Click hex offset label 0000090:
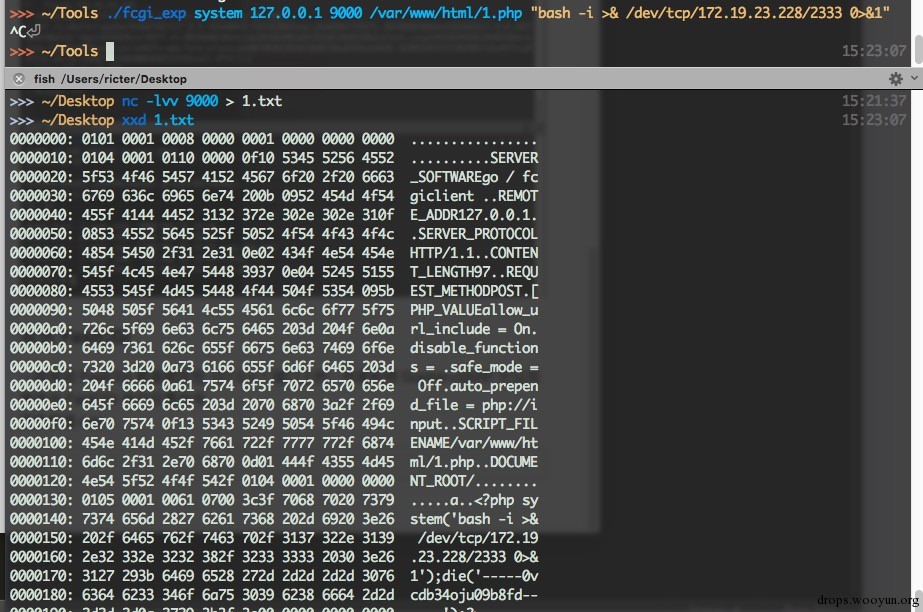Screen dimensions: 923x612 tap(41, 310)
